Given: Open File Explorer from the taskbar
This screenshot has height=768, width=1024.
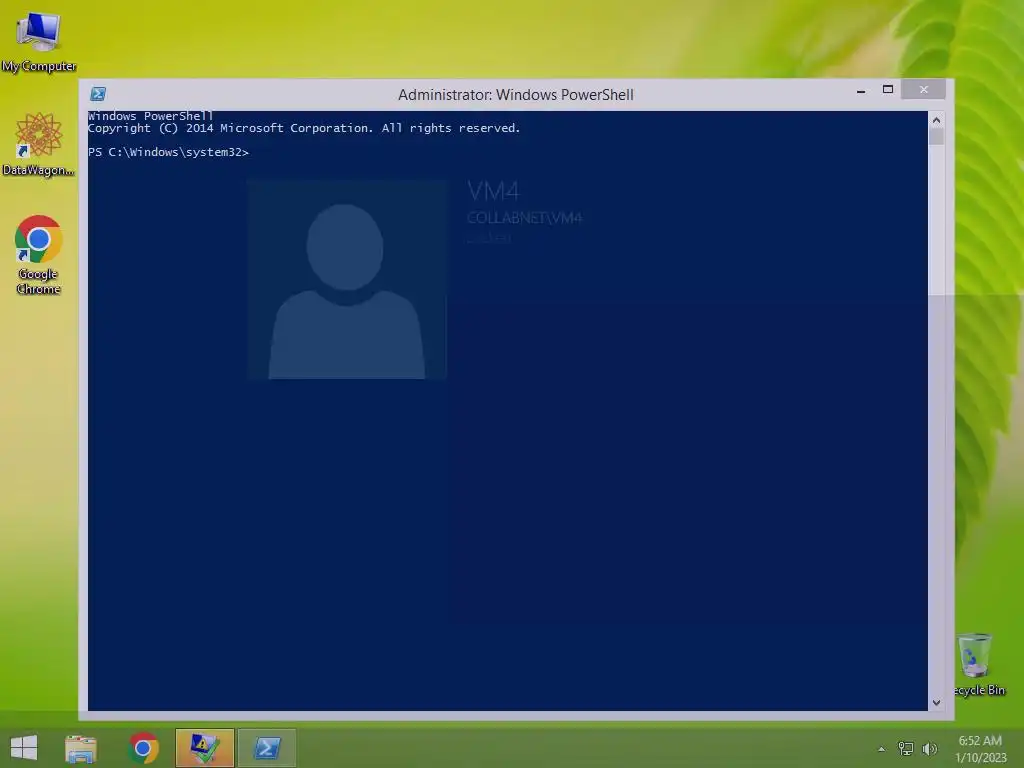Looking at the screenshot, I should click(x=81, y=748).
